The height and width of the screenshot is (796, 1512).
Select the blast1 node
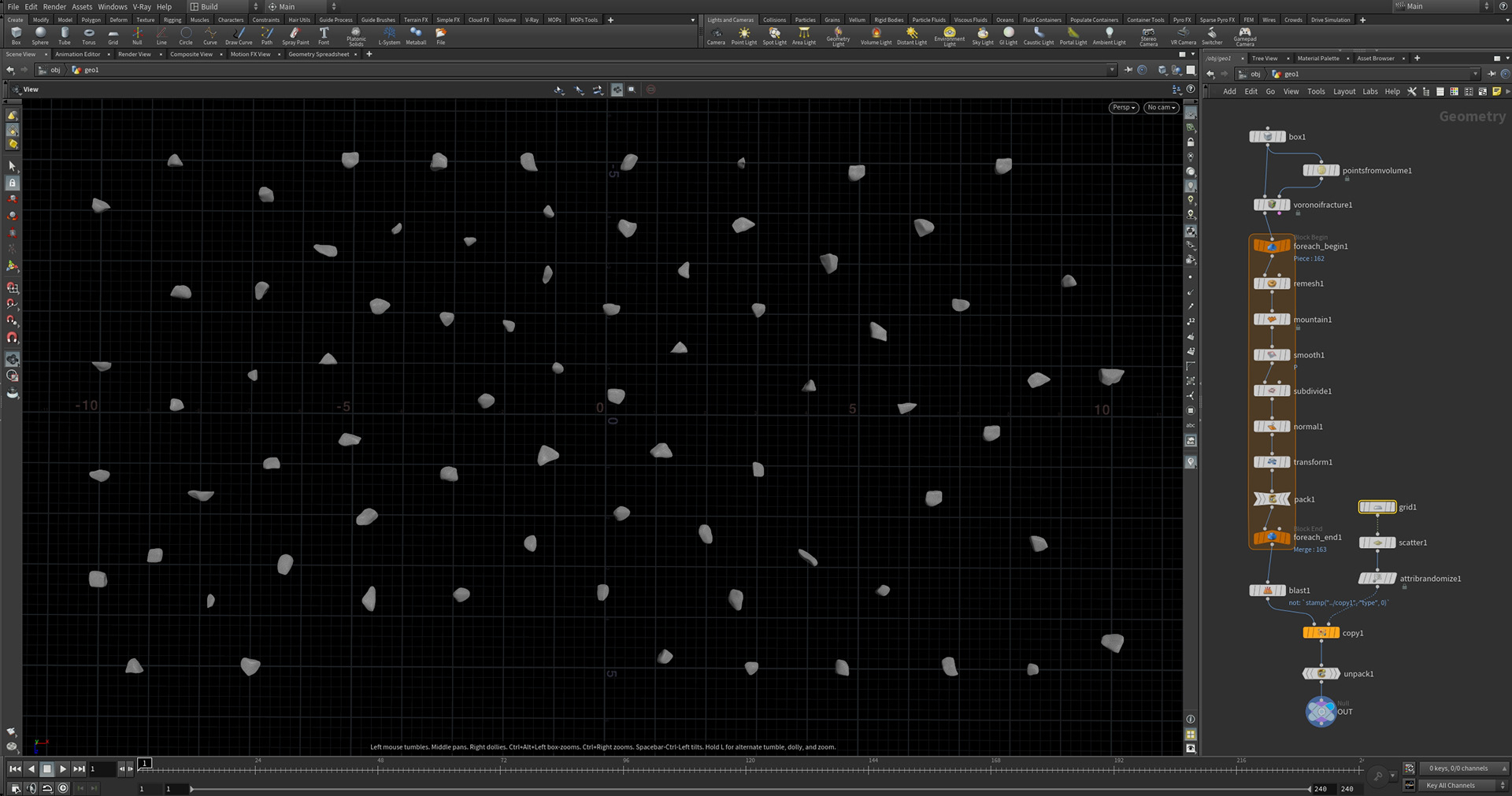click(x=1268, y=590)
